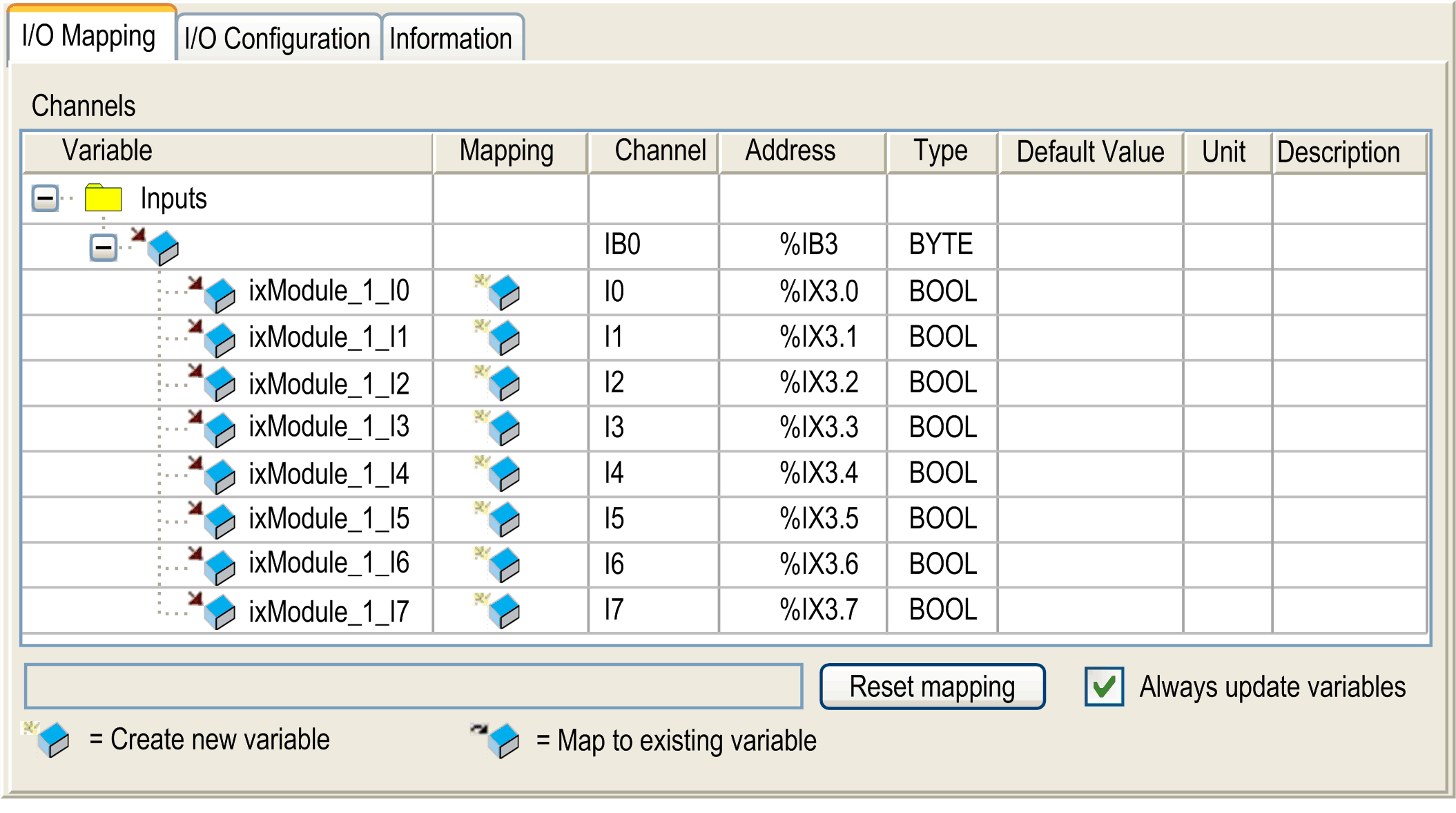Select the ixModule_1_I0 variable name
The width and height of the screenshot is (1456, 813).
[329, 291]
